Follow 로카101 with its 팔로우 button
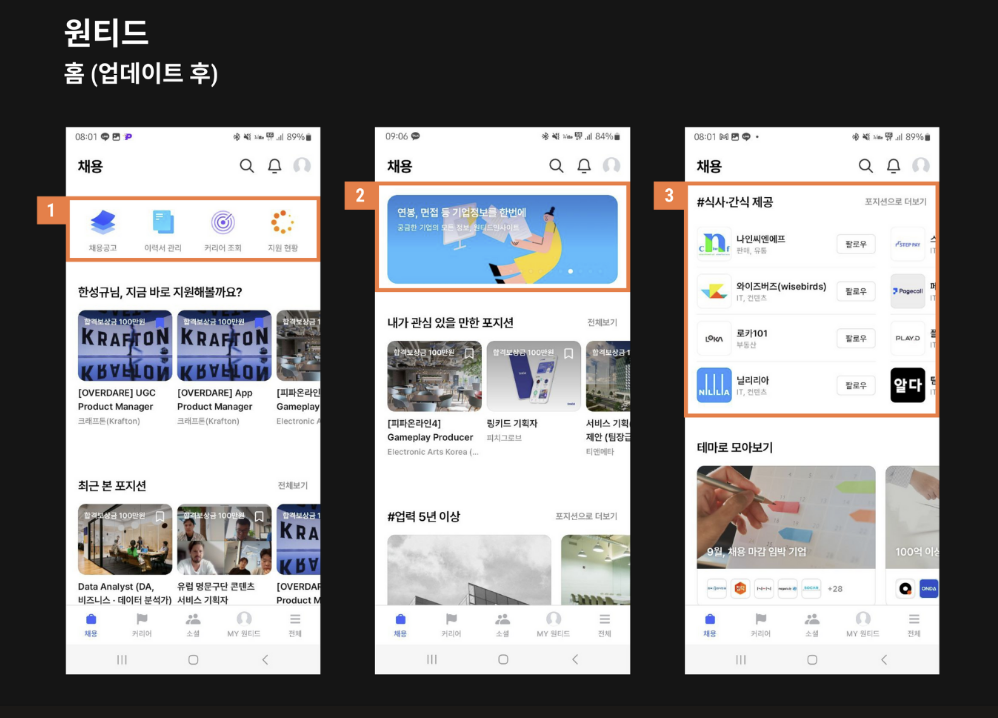Screen dimensions: 998x718 click(x=855, y=338)
